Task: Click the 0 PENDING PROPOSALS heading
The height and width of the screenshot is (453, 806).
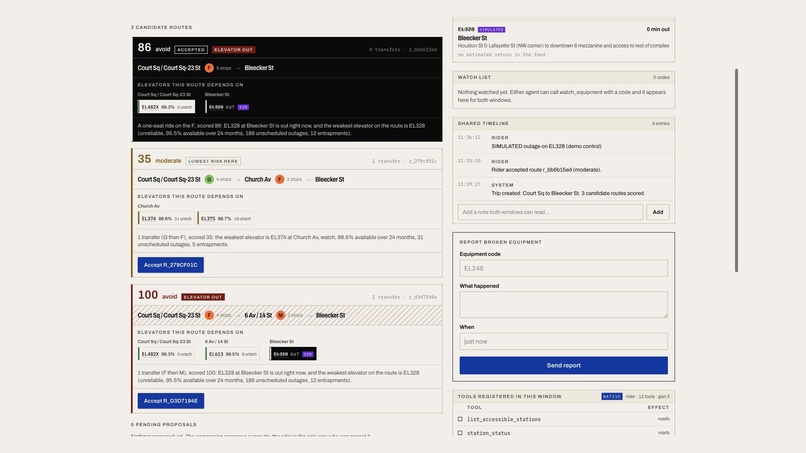Action: [163, 425]
